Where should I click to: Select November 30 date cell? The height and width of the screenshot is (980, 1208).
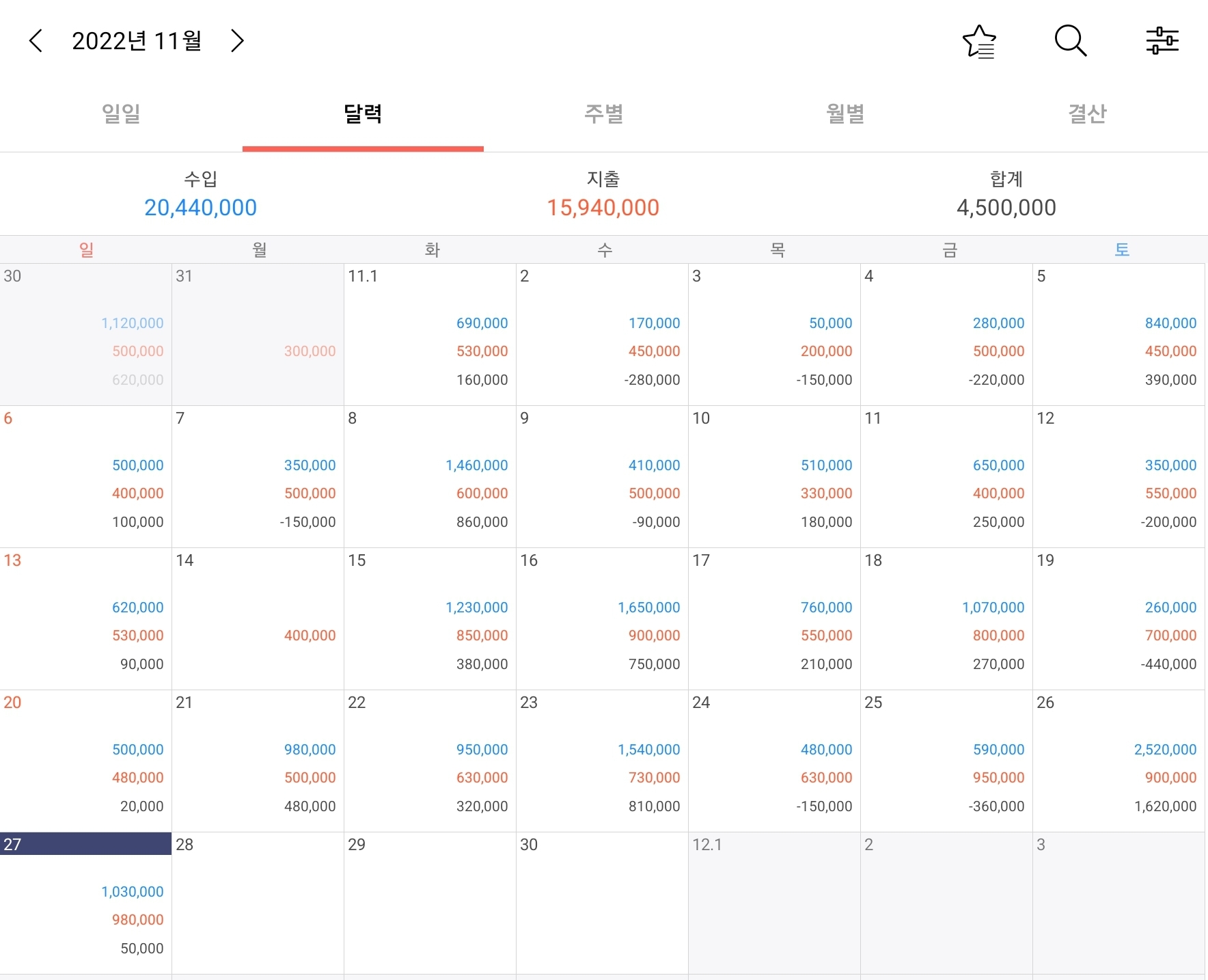(x=602, y=903)
